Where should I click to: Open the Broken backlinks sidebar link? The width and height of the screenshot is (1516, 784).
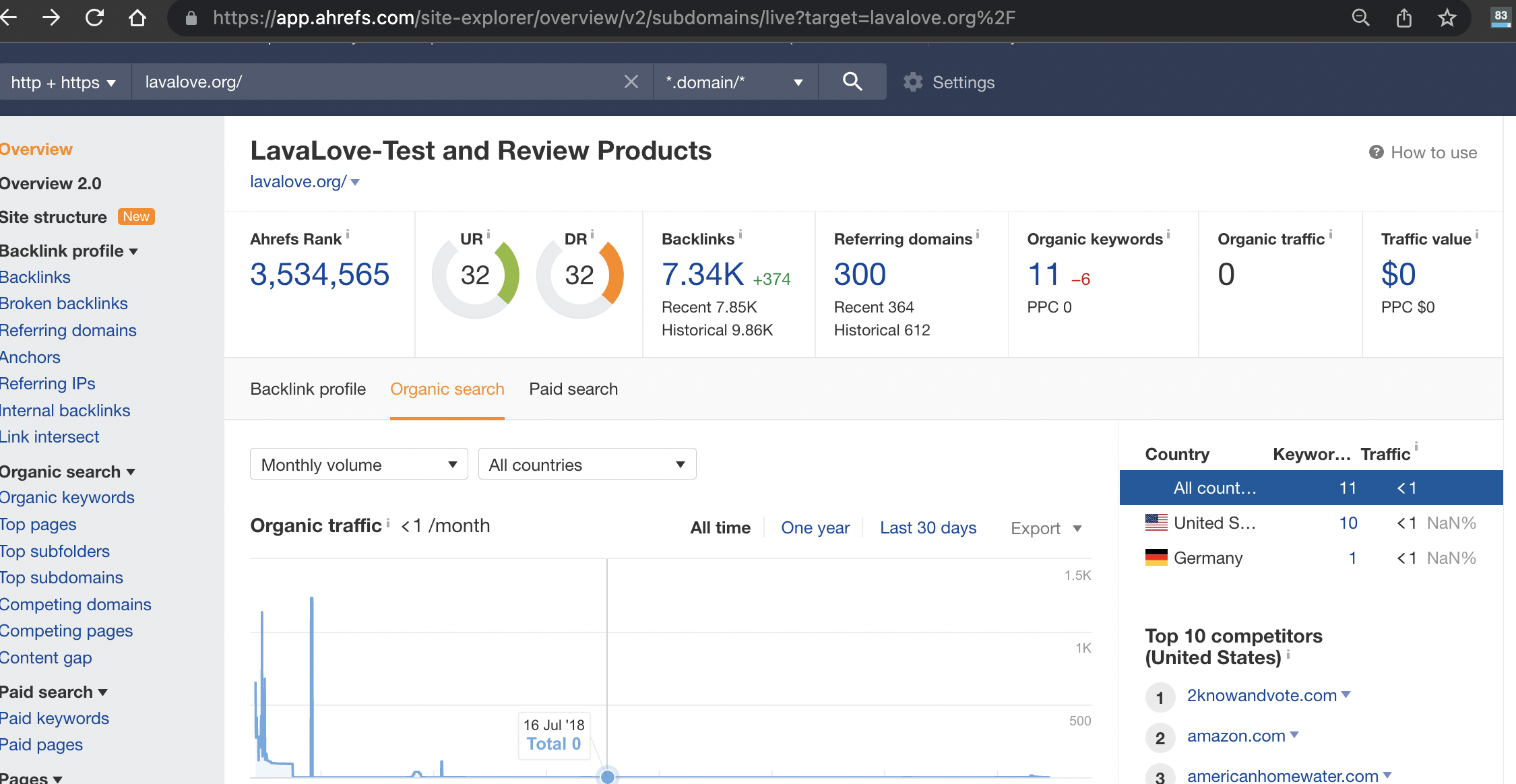point(64,303)
